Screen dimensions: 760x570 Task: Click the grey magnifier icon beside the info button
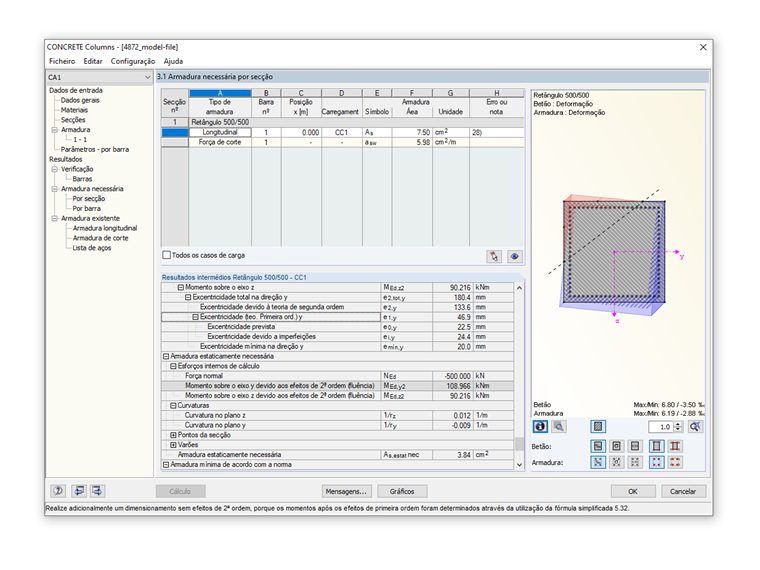tap(559, 427)
